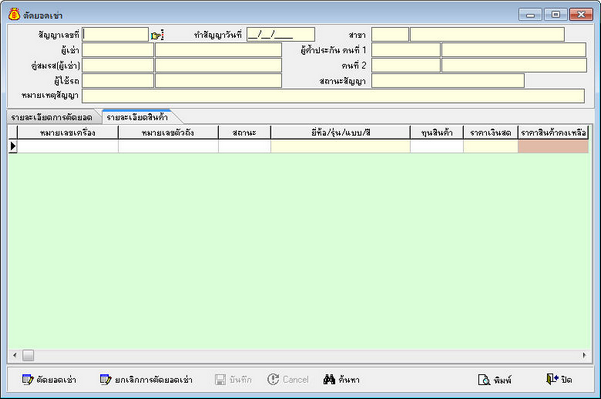Switch to รายละเอียดการตัดยอด tab
This screenshot has height=399, width=601.
click(52, 117)
